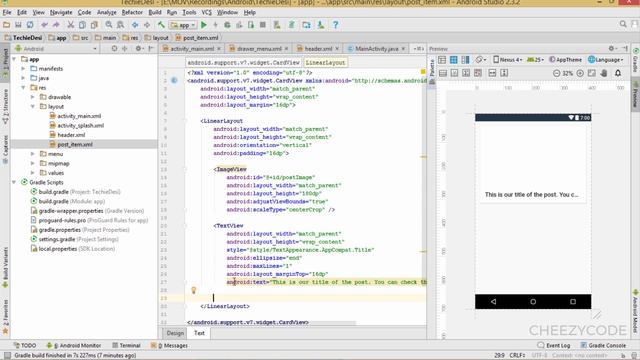Viewport: 640px width, 360px height.
Task: Expand the drawable folder
Action: click(x=33, y=97)
